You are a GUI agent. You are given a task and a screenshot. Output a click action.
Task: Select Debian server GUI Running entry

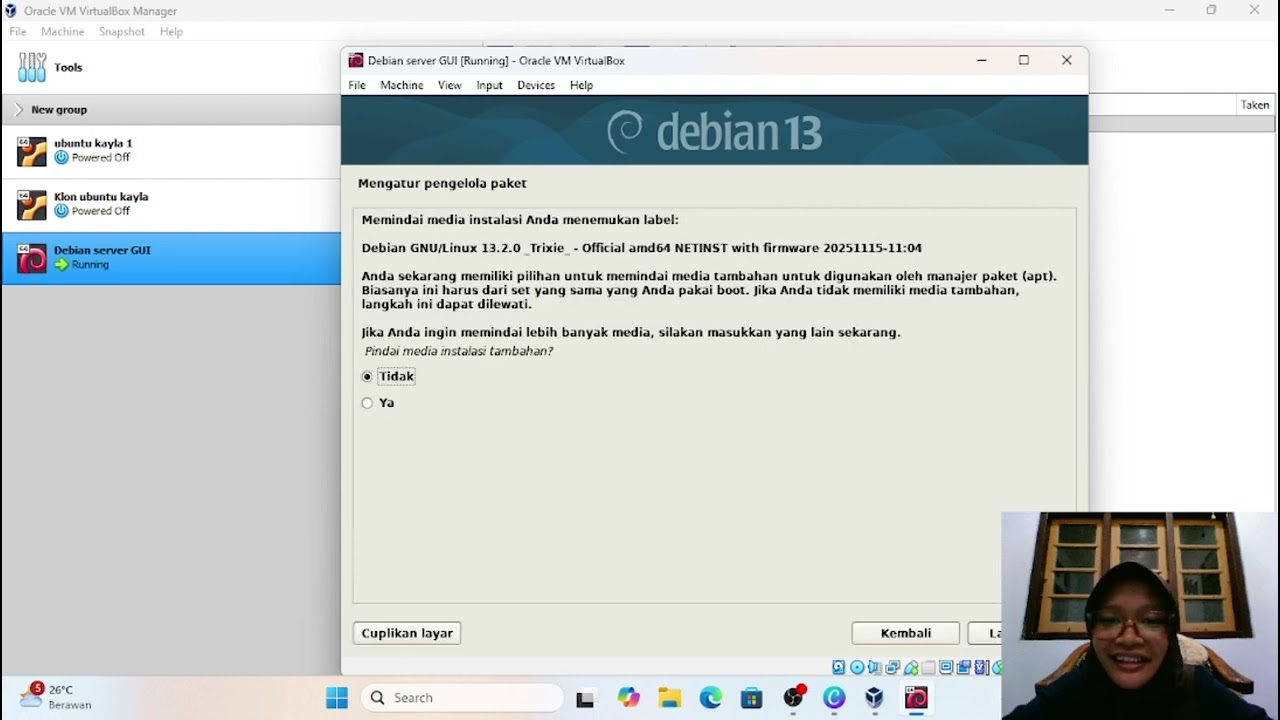click(170, 258)
